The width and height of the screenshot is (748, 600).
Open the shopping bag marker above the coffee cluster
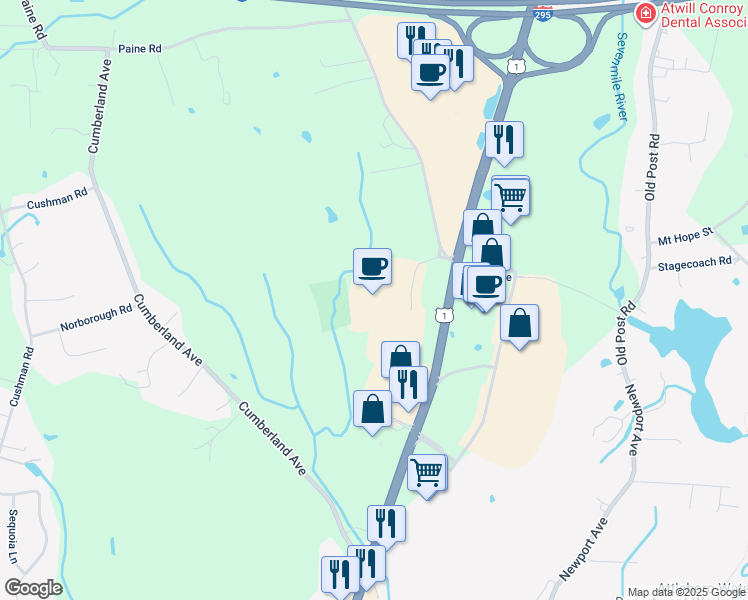pyautogui.click(x=492, y=253)
